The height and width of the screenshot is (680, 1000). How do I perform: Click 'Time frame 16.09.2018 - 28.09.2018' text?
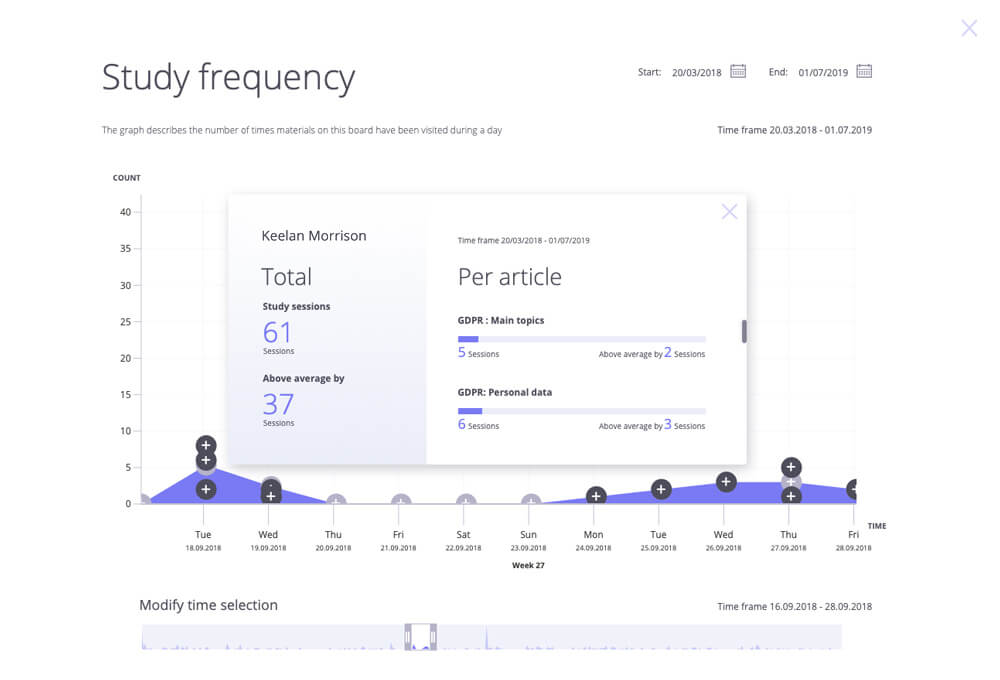click(x=795, y=607)
